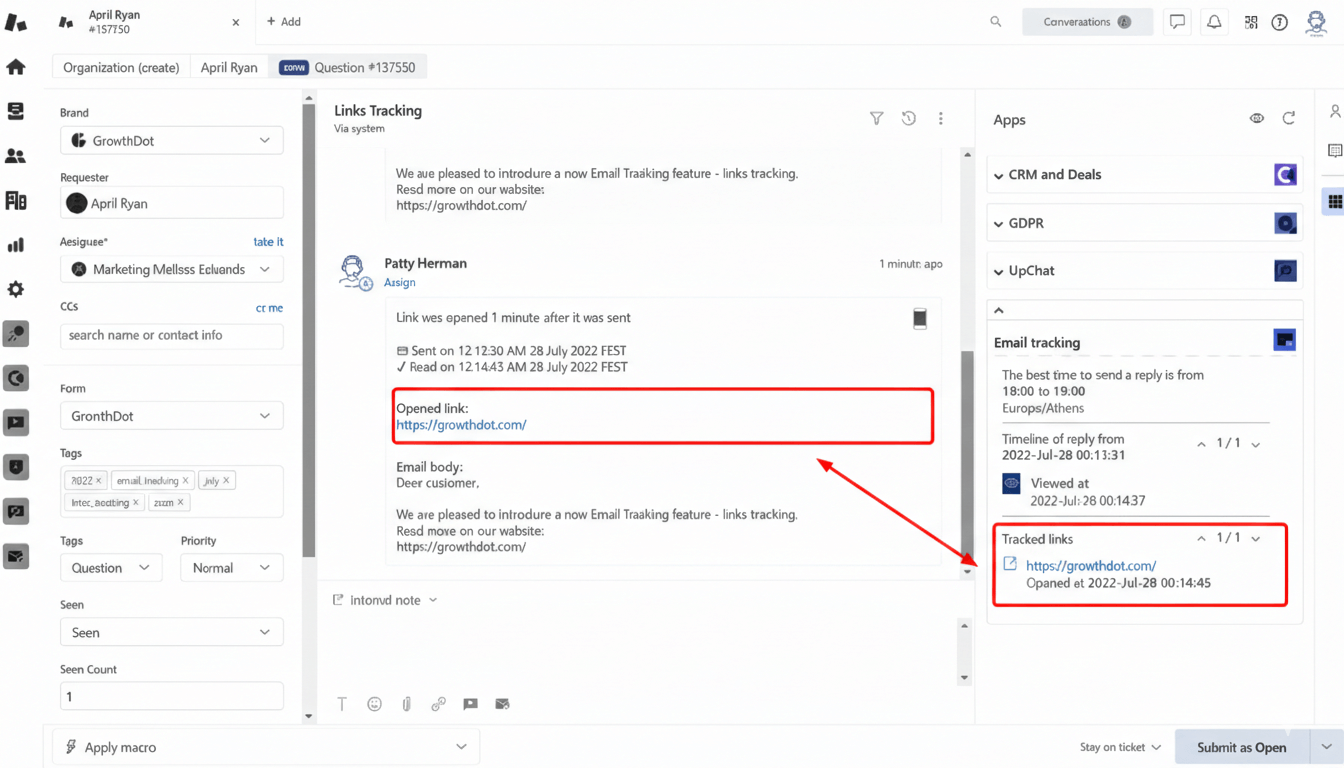Viewport: 1344px width, 768px height.
Task: Open the Brand dropdown showing GrowthDot
Action: click(x=171, y=141)
